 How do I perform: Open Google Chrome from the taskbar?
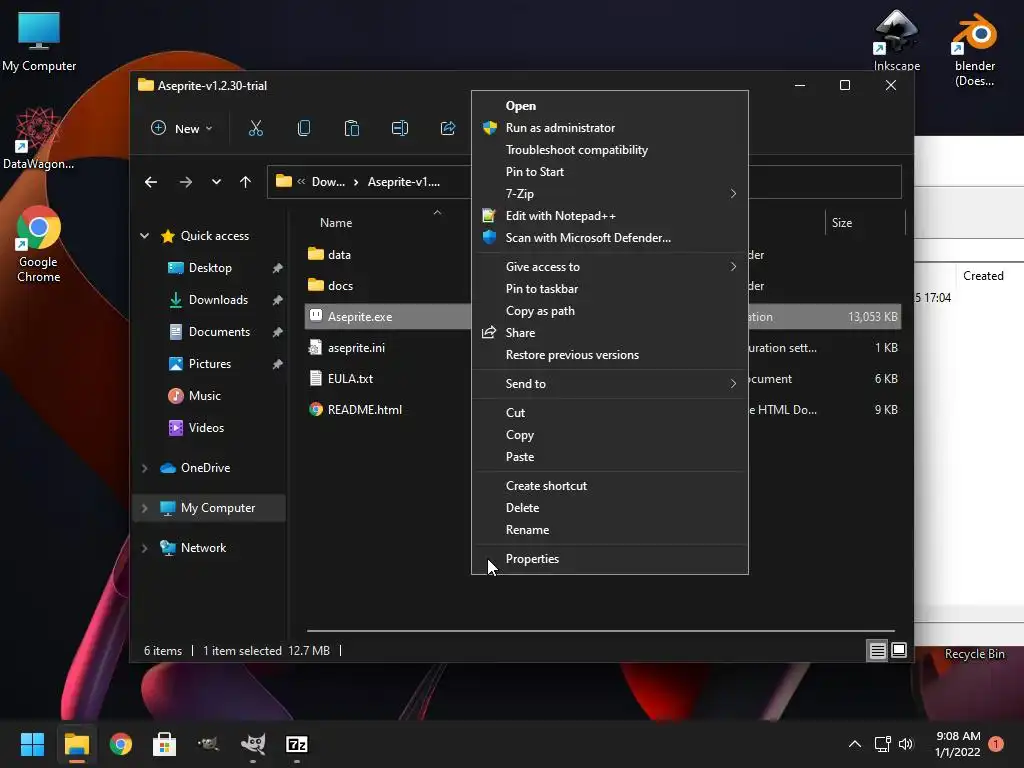tap(121, 744)
